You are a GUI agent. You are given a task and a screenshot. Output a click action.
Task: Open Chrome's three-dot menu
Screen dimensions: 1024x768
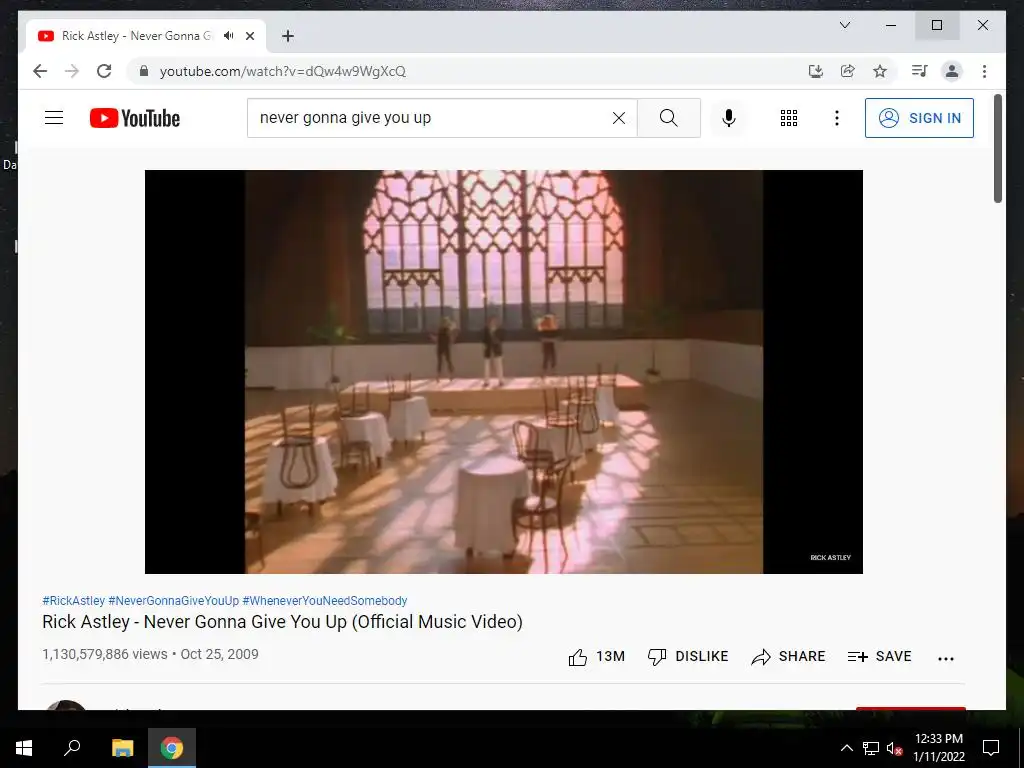(x=984, y=71)
